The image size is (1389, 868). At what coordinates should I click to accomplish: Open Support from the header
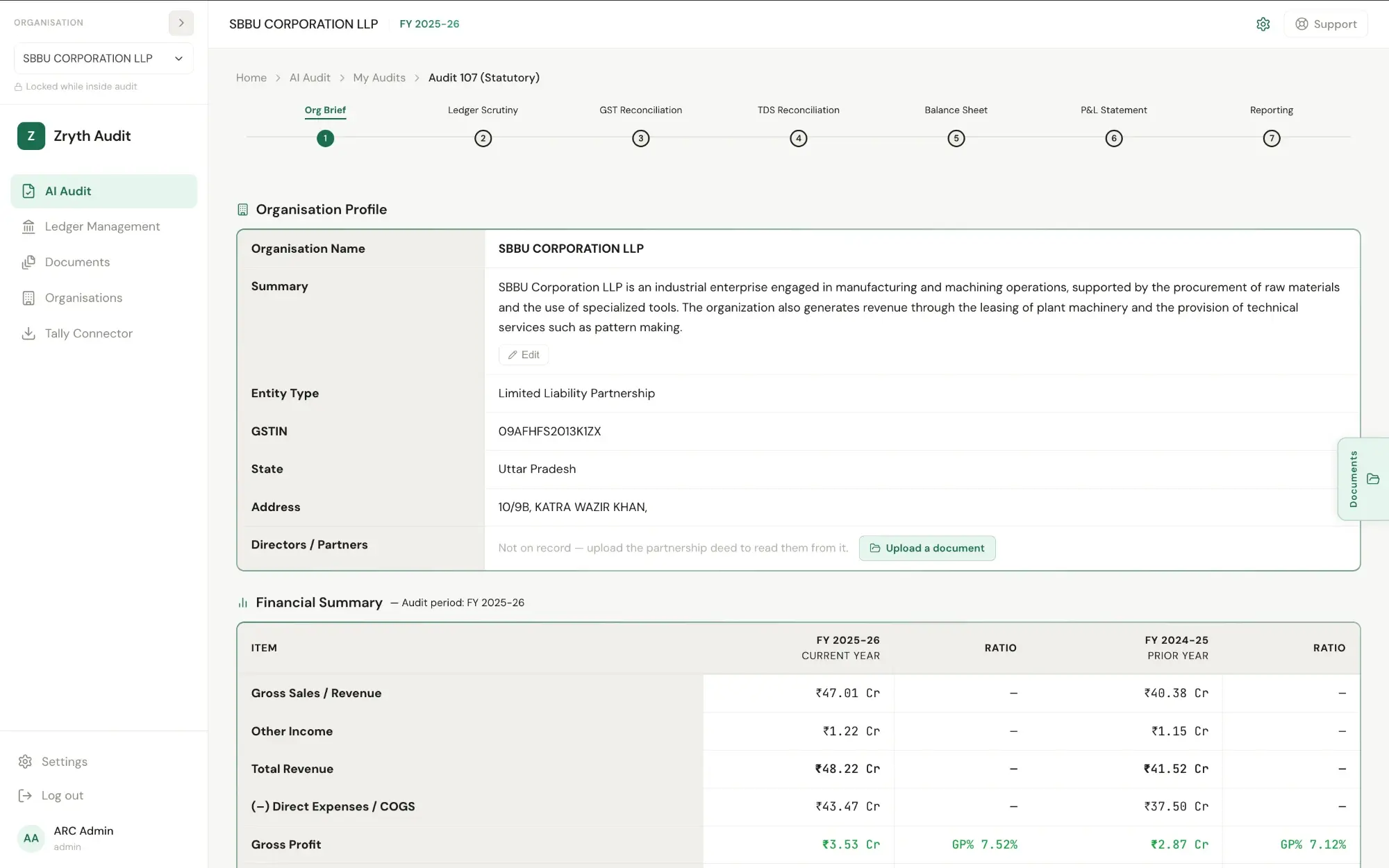click(1326, 24)
